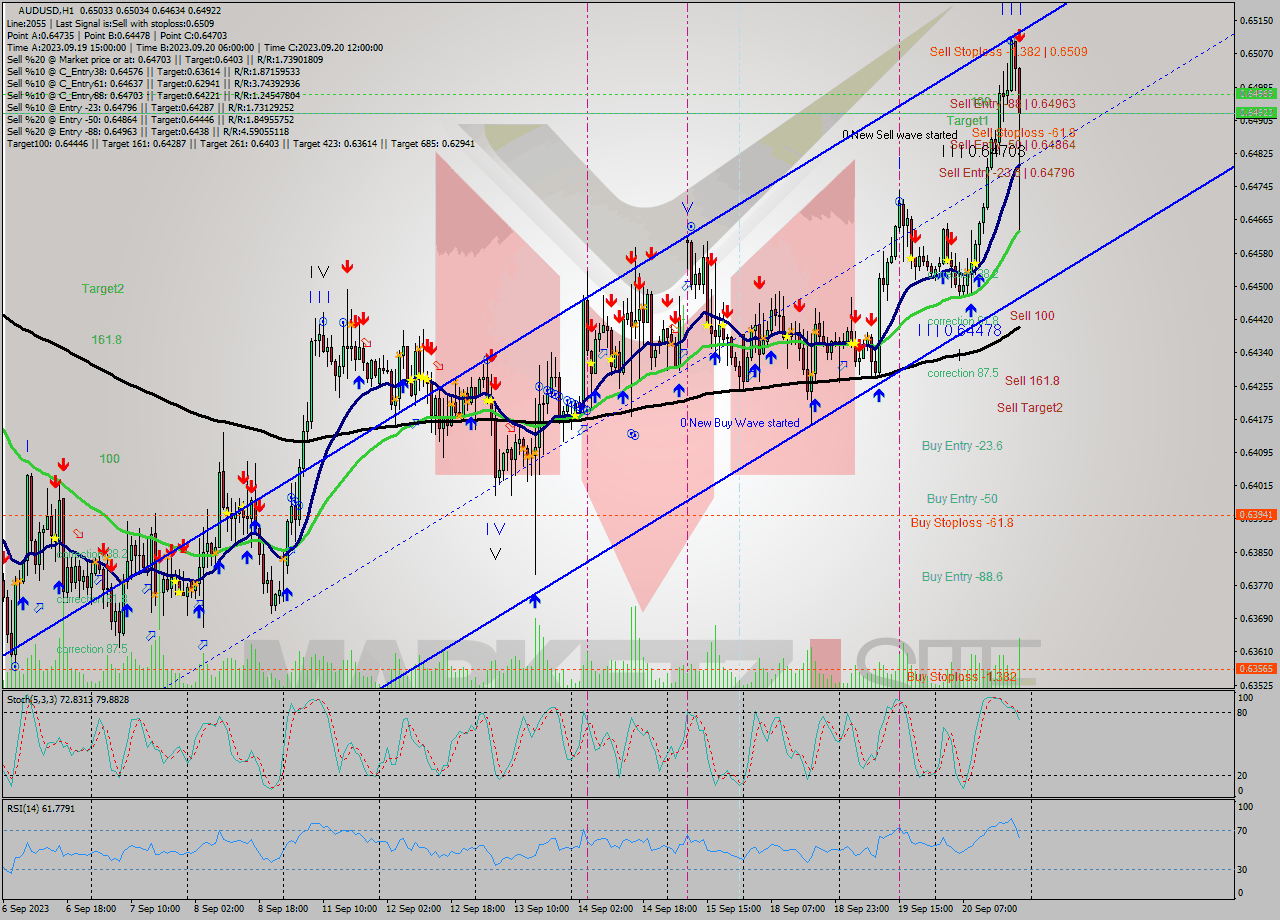Click the '7 Sep 10:00' time label
This screenshot has height=920, width=1280.
[x=157, y=909]
